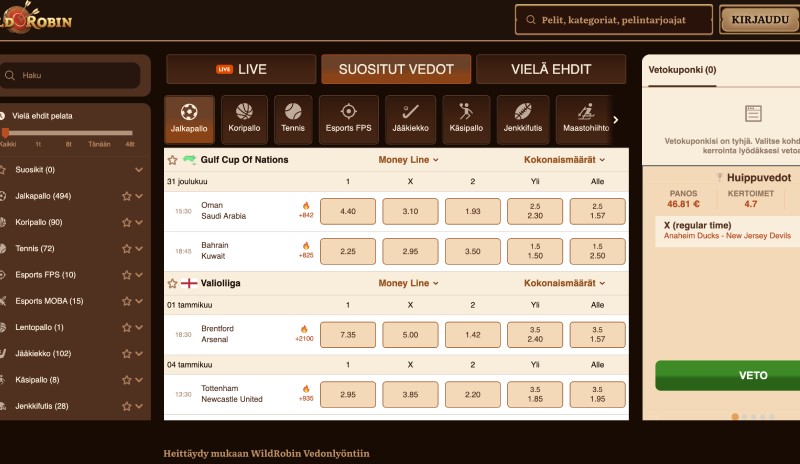Open Esports MOBA (15) in the sidebar
Image resolution: width=800 pixels, height=464 pixels.
tap(49, 301)
